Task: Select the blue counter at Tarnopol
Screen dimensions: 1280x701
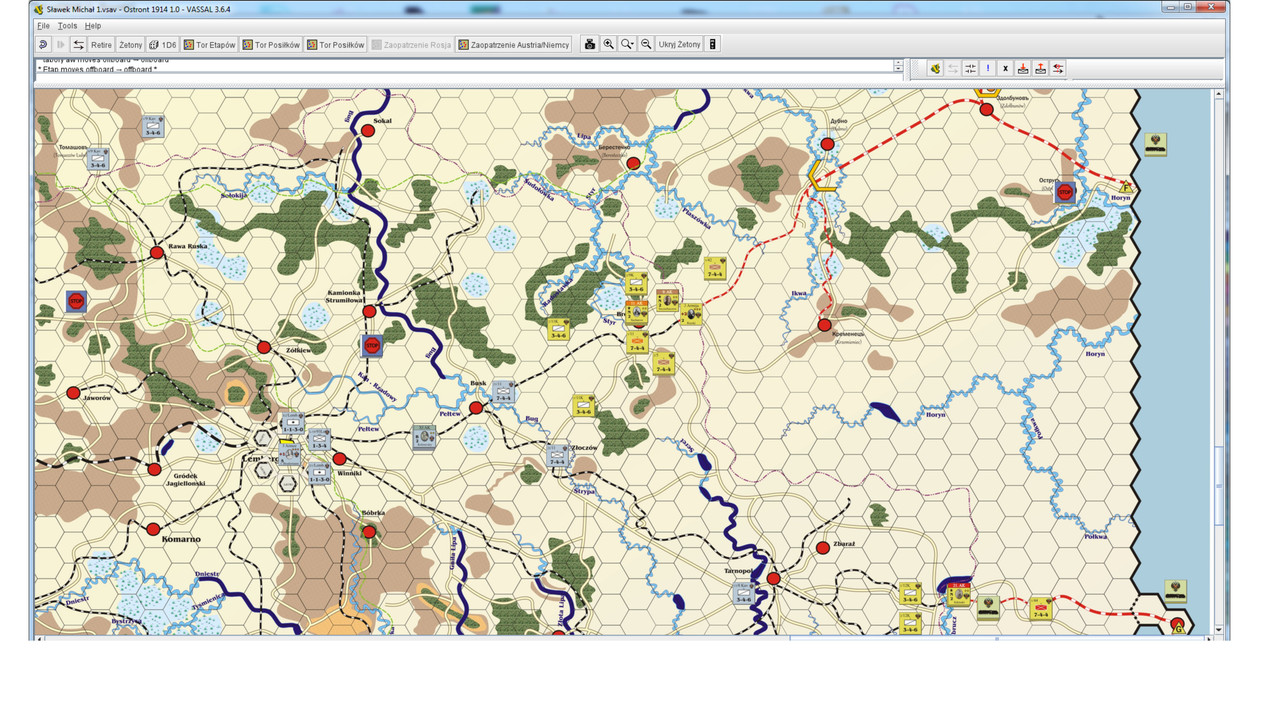Action: [743, 594]
